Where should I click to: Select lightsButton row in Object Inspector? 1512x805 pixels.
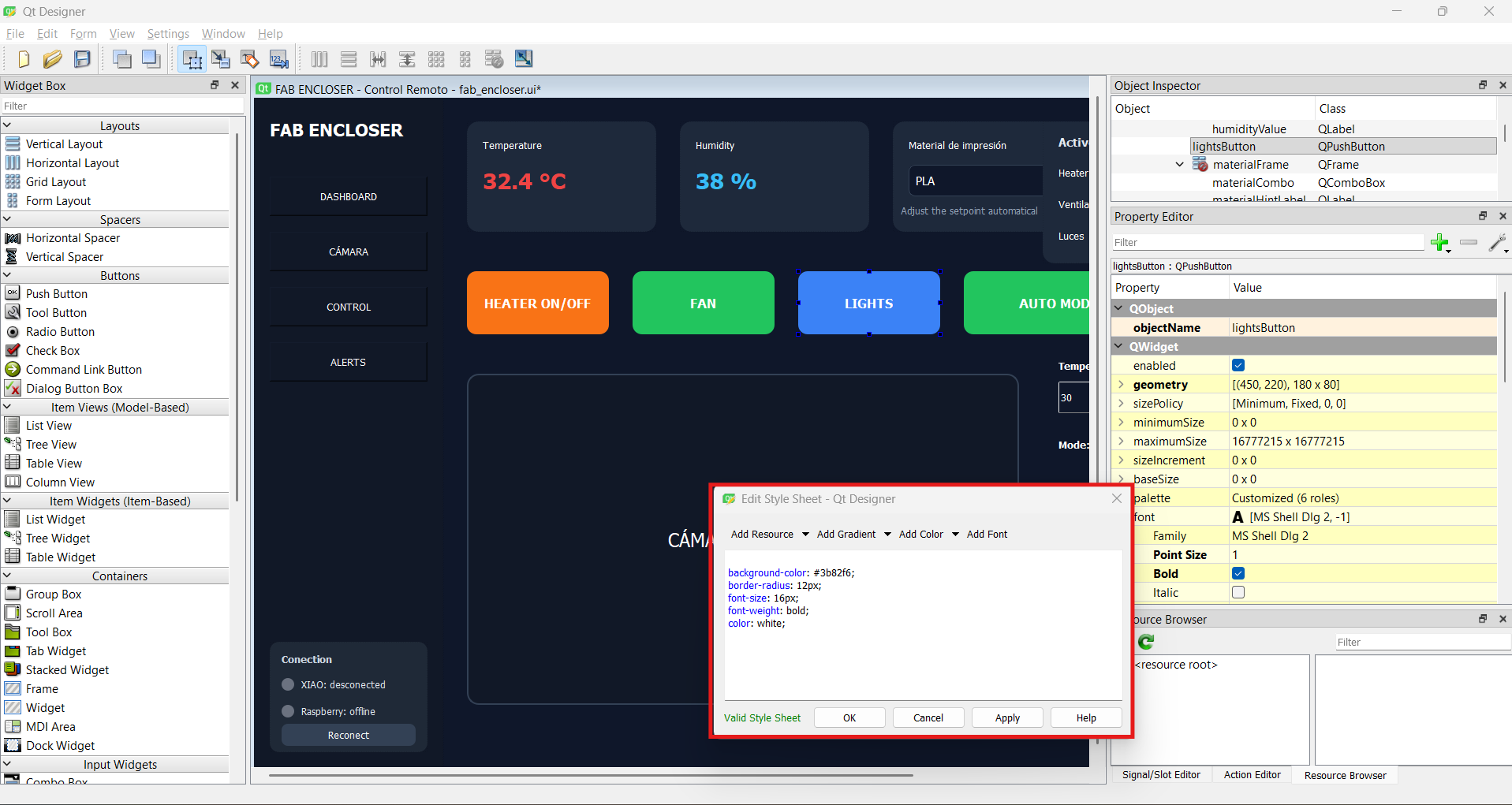1343,147
